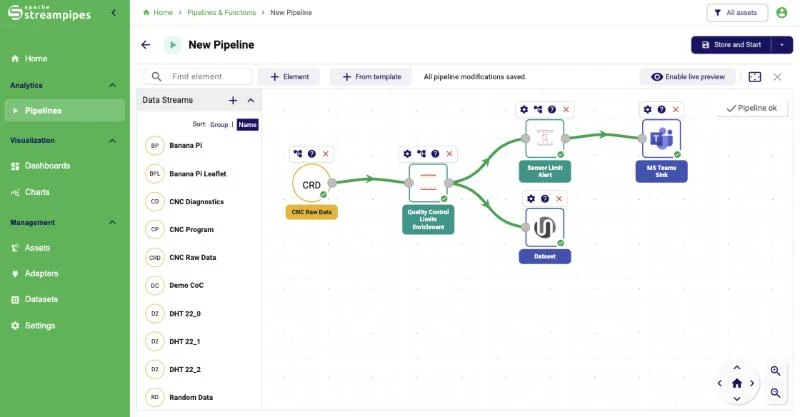This screenshot has width=800, height=417.
Task: Zoom out on the pipeline canvas
Action: click(775, 393)
